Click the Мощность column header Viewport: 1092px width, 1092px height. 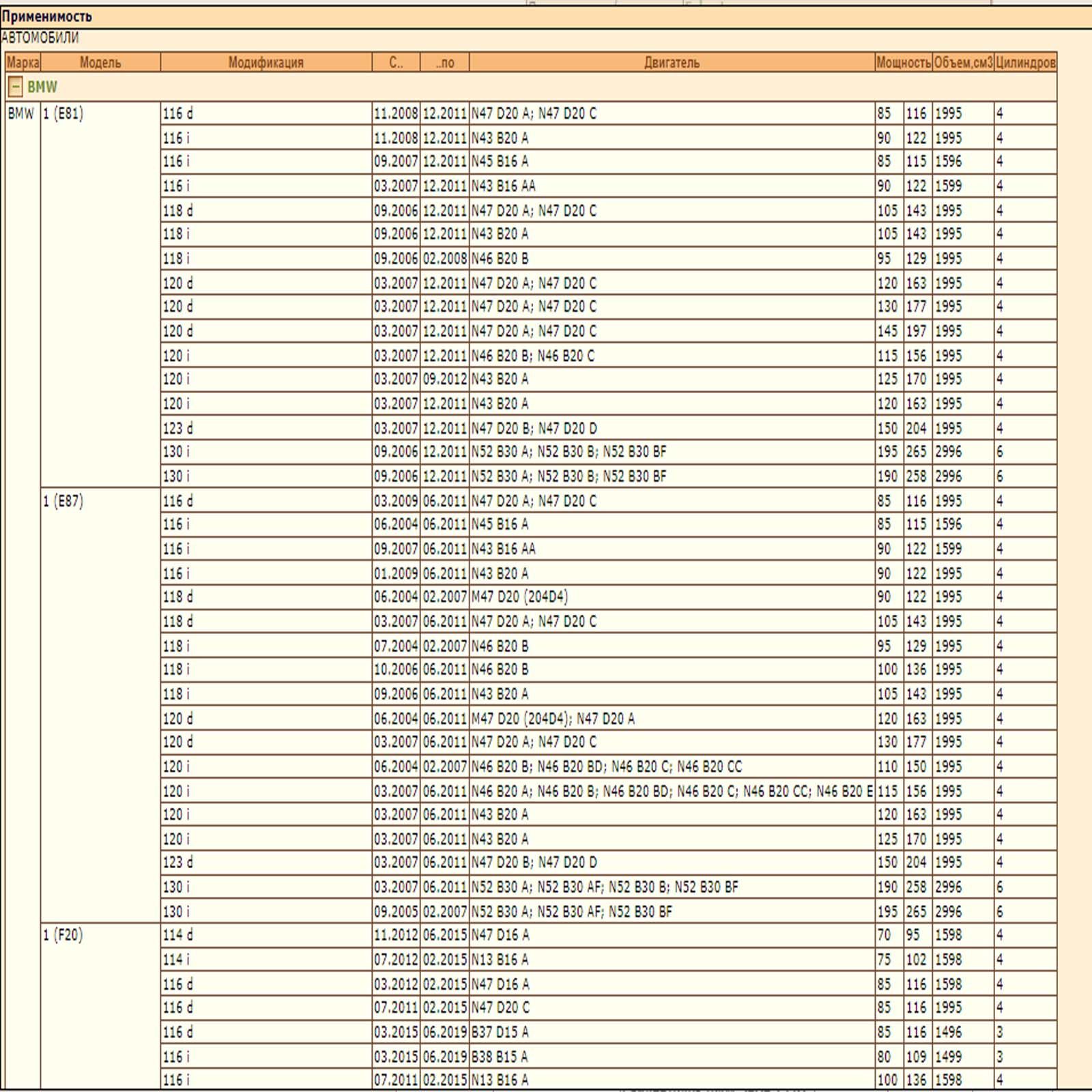[904, 63]
